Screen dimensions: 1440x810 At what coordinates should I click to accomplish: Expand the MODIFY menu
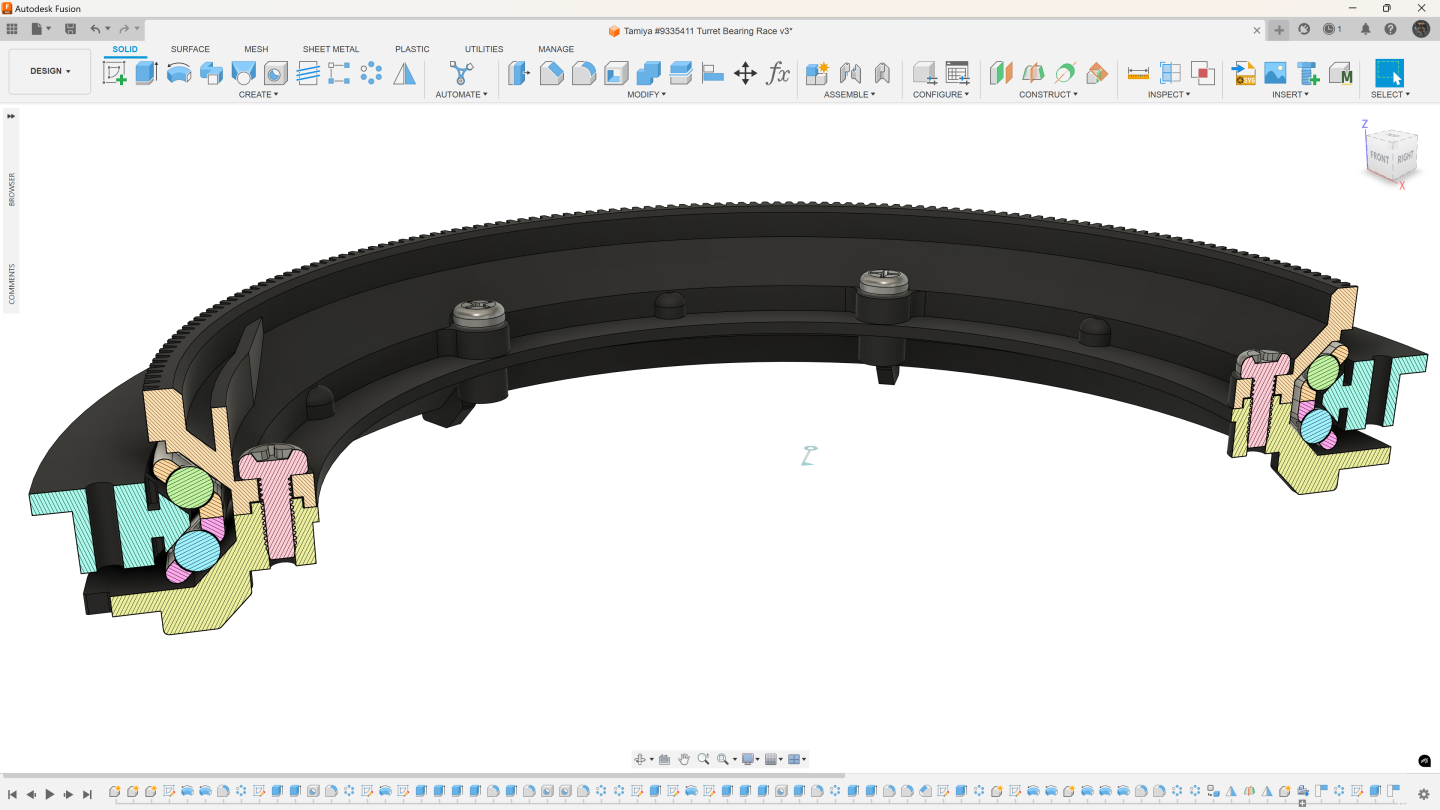[x=646, y=95]
